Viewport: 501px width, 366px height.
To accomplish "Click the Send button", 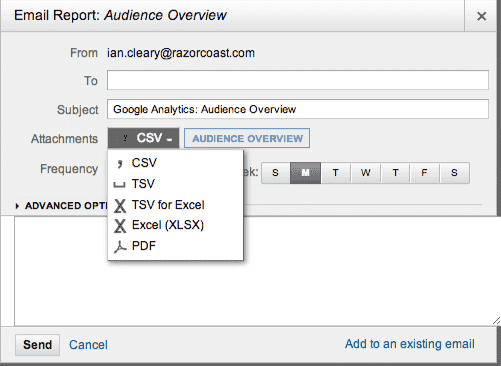I will point(37,345).
